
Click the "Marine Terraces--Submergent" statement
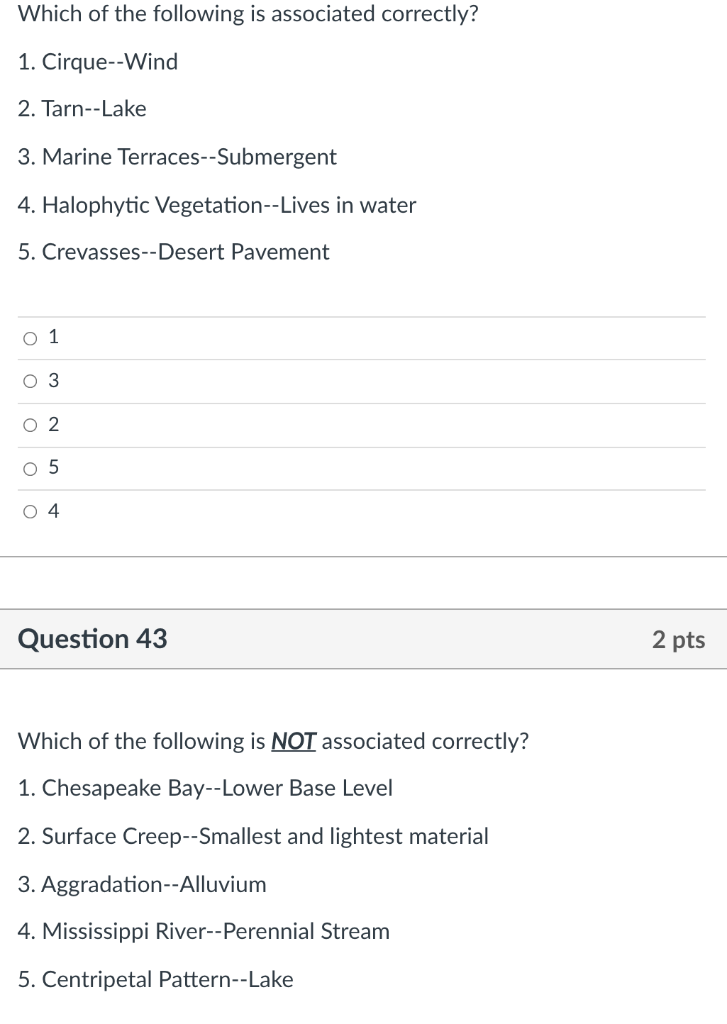tap(177, 157)
